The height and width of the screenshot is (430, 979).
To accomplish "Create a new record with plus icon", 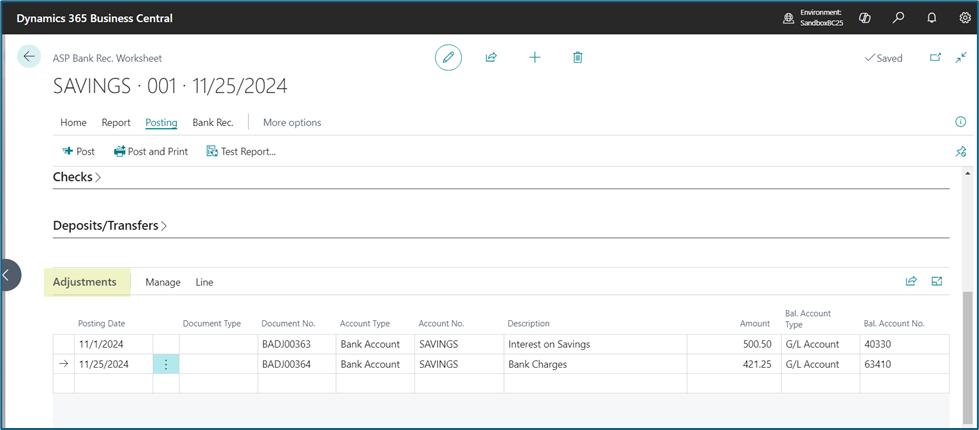I will [x=534, y=57].
